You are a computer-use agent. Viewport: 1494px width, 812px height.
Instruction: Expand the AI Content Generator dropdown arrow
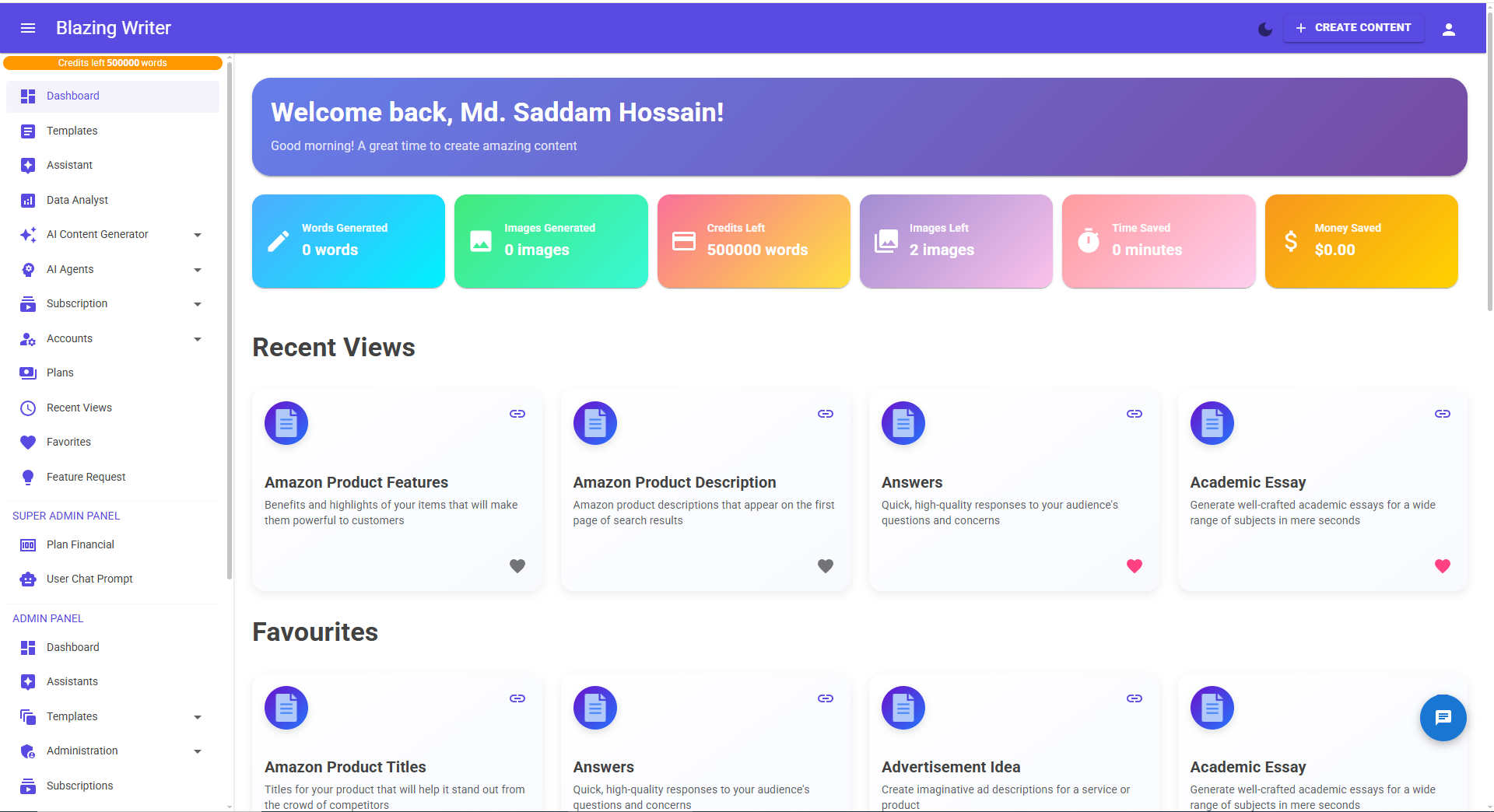click(x=198, y=235)
